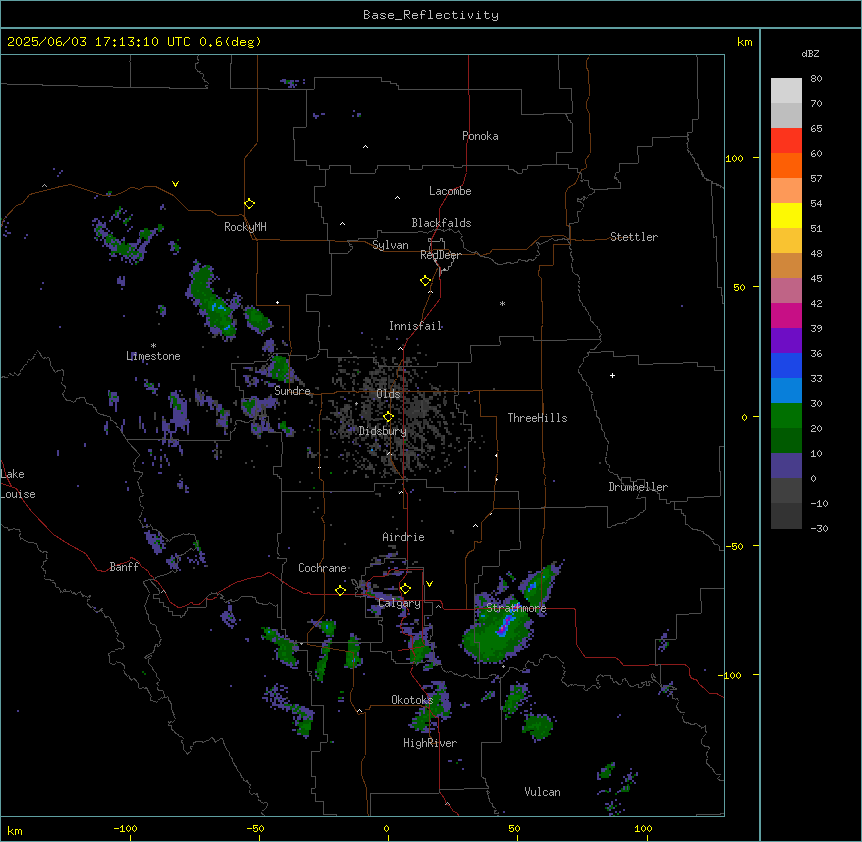Pick the red 60–65 dBZ legend swatch
This screenshot has height=842, width=862.
[x=786, y=141]
